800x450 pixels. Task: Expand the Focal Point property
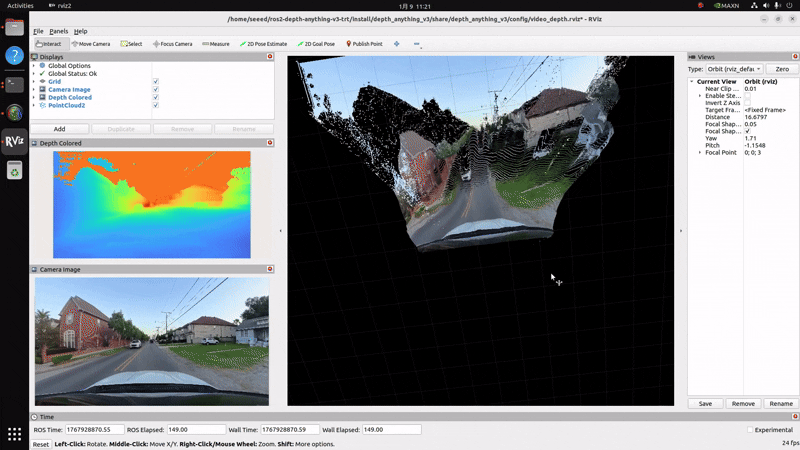pyautogui.click(x=700, y=152)
